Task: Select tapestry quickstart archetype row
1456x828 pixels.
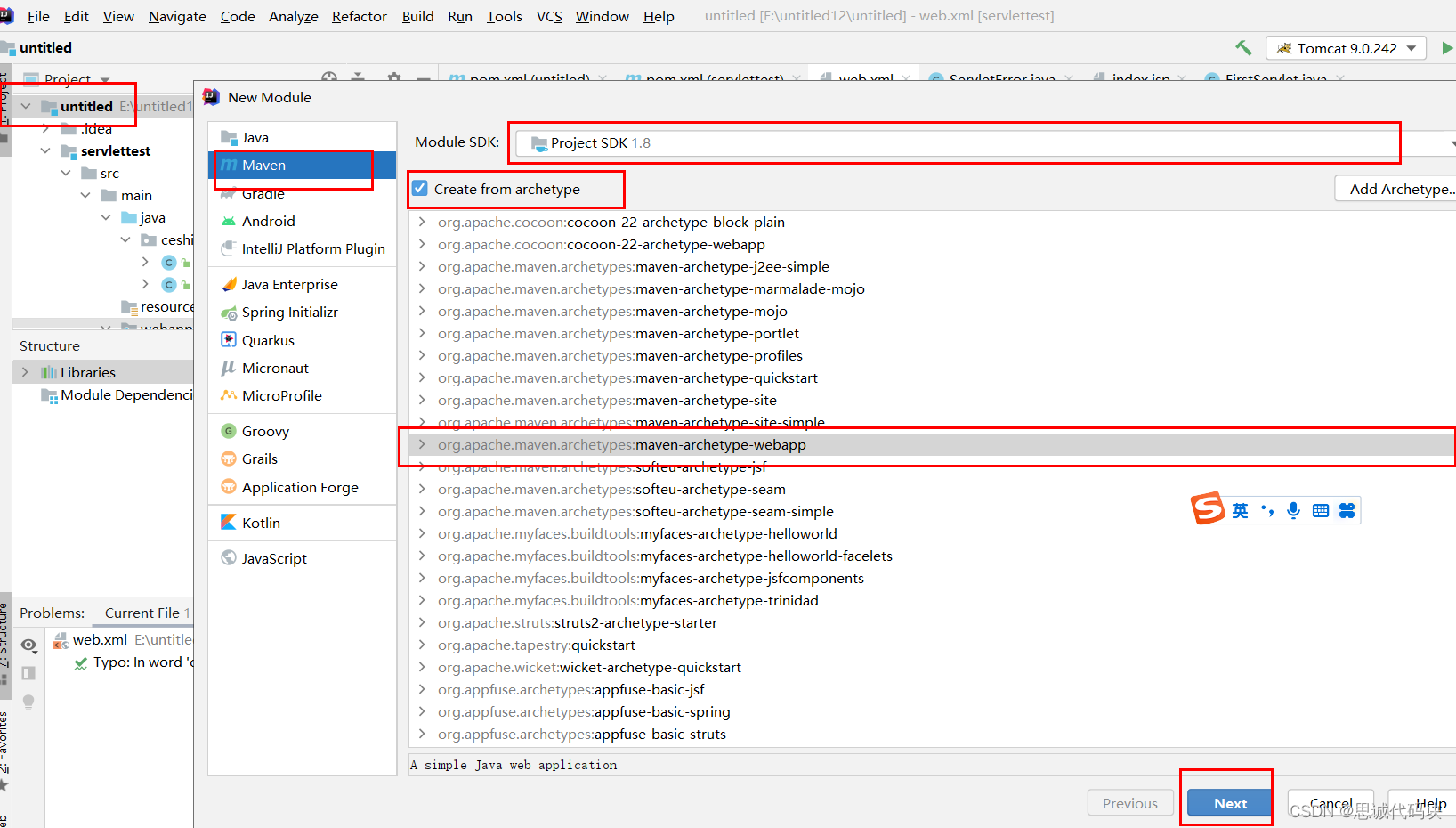Action: (932, 645)
